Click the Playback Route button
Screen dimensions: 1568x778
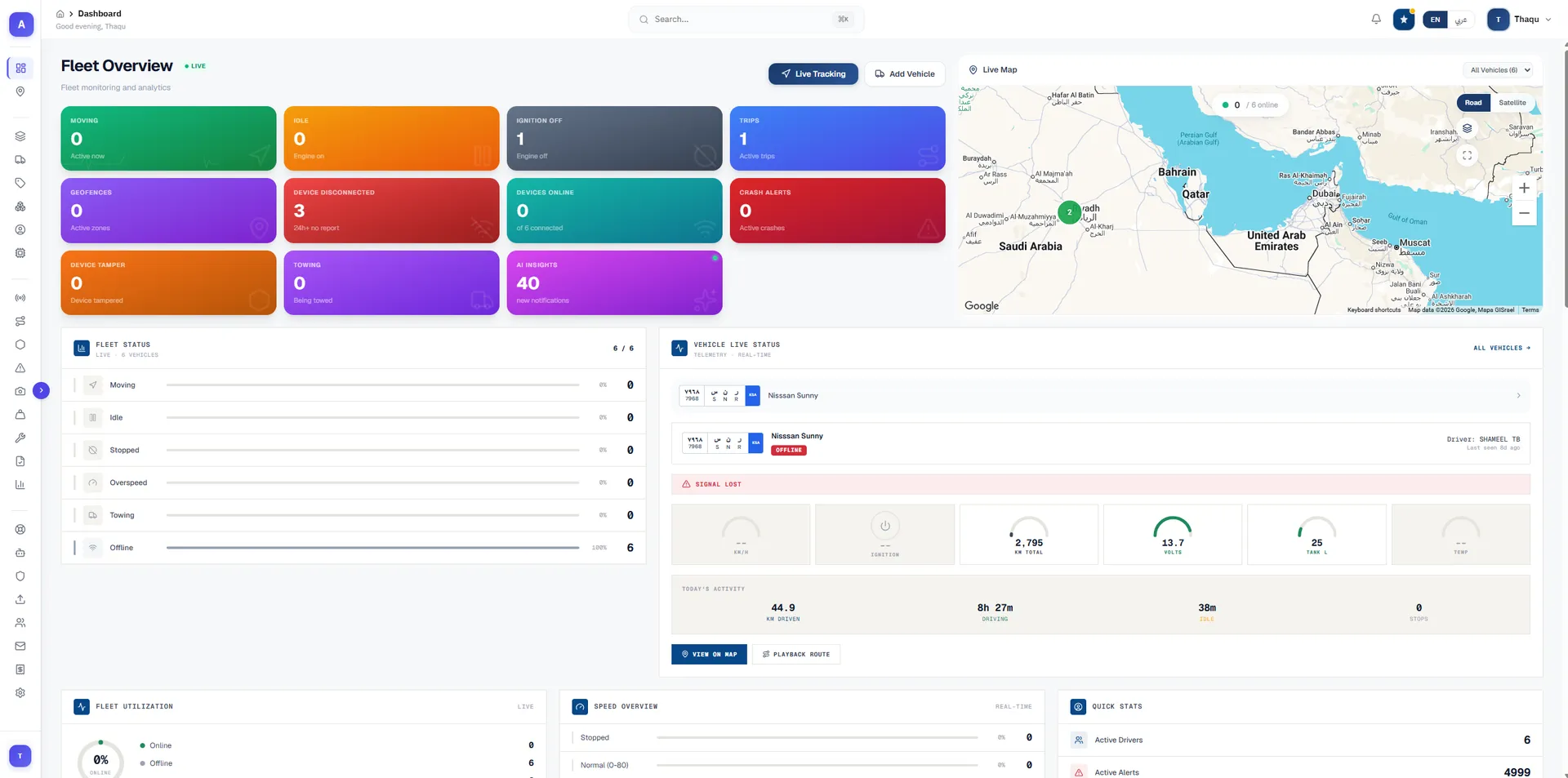click(x=796, y=655)
